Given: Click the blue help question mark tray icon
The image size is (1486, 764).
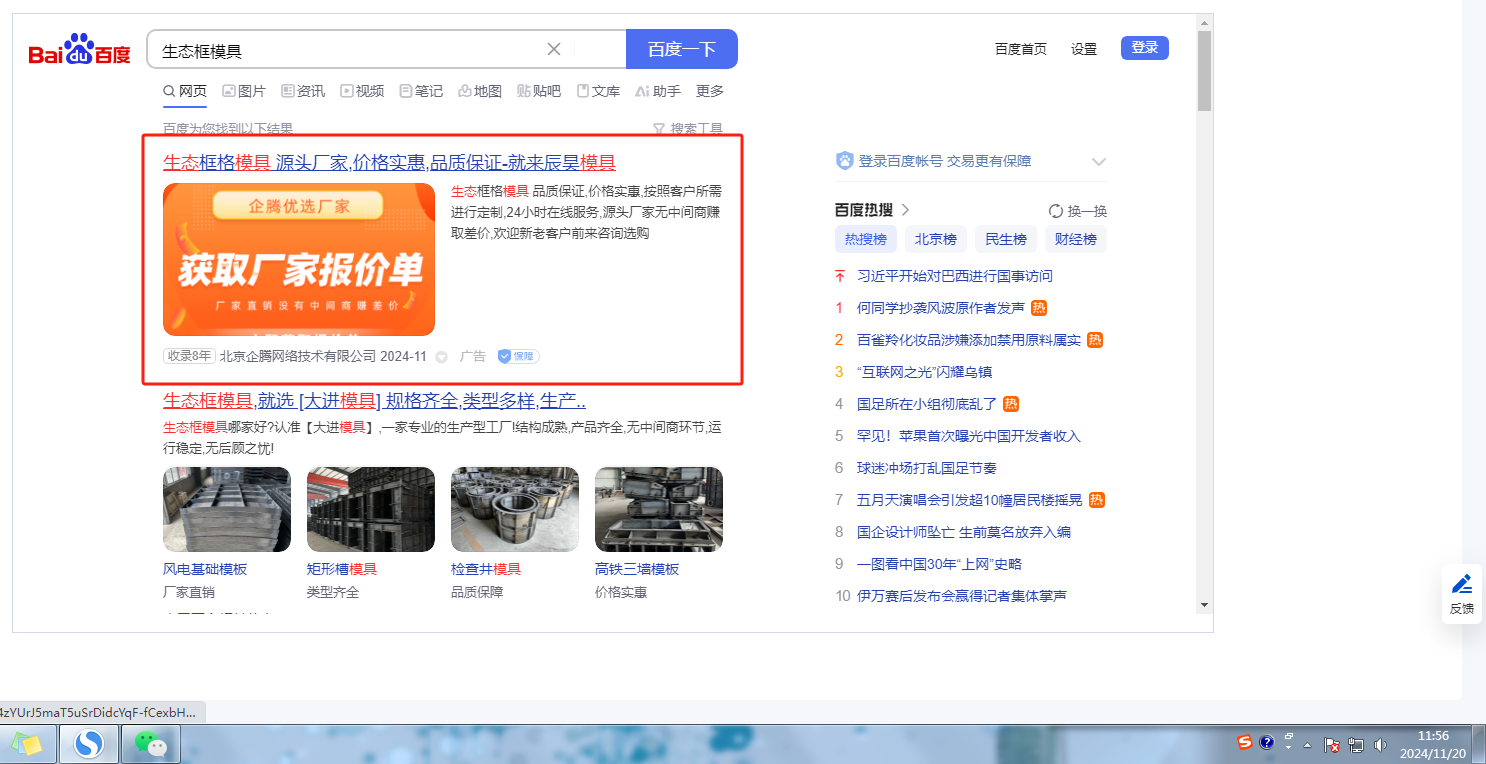Looking at the screenshot, I should click(1267, 742).
